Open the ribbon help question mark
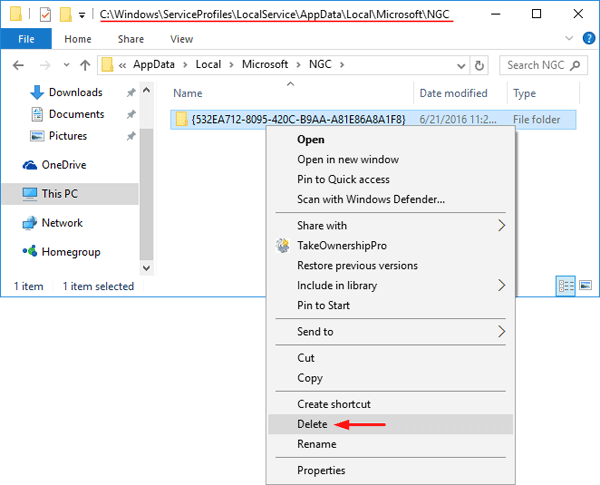 587,39
